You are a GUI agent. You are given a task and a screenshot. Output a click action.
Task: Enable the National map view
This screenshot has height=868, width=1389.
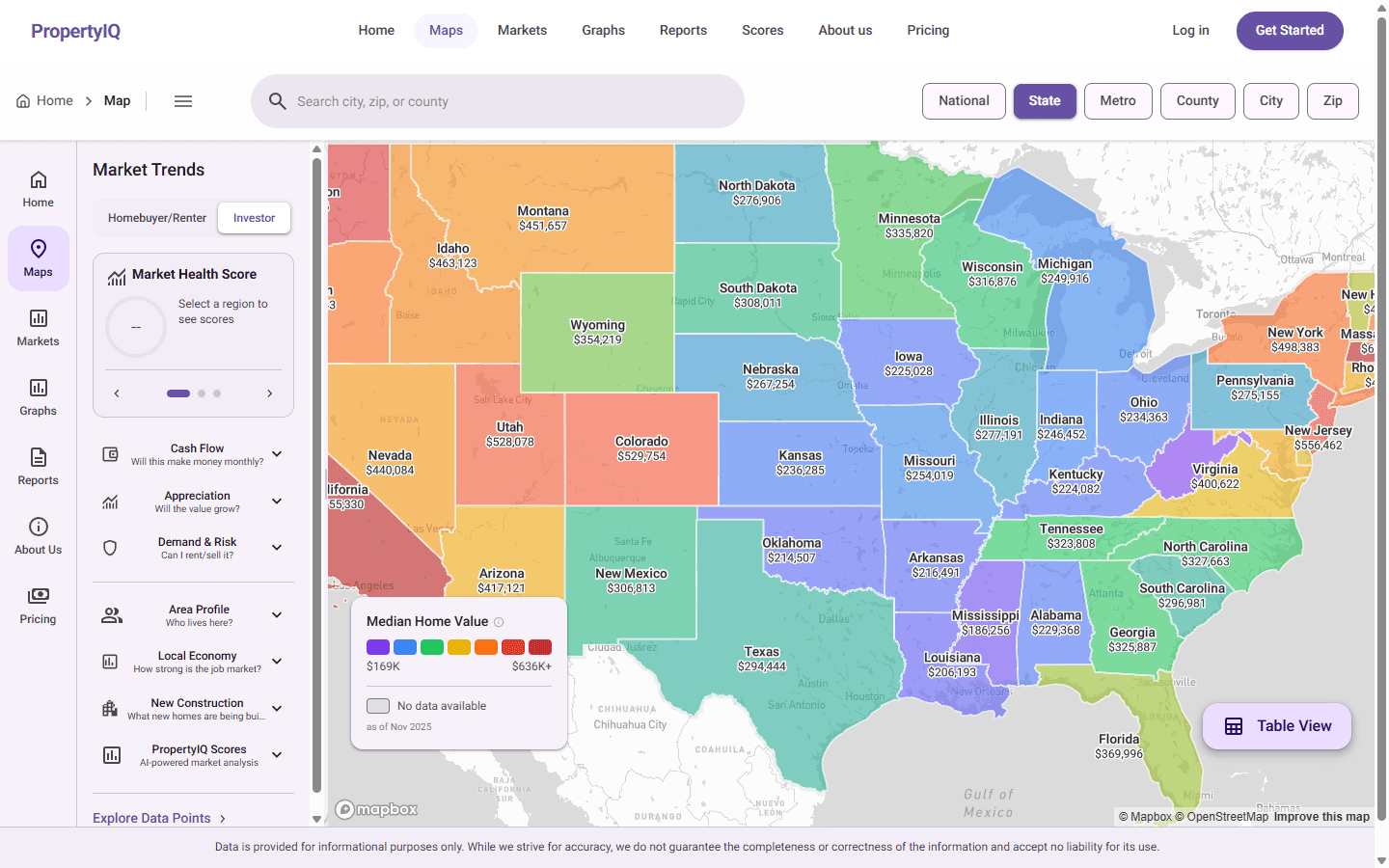coord(964,100)
